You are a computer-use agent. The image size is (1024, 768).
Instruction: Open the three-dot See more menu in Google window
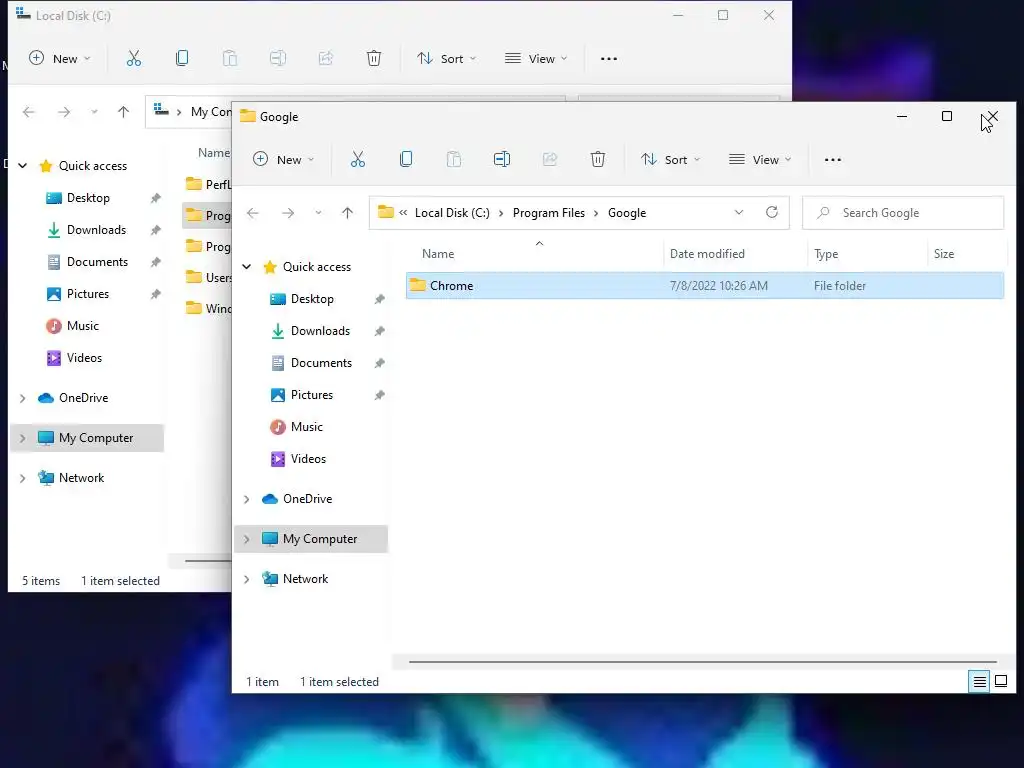coord(833,160)
